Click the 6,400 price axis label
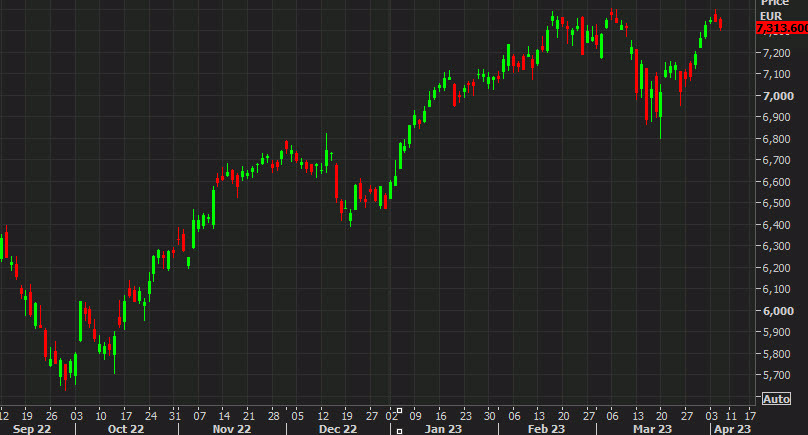This screenshot has height=435, width=808. (x=777, y=225)
